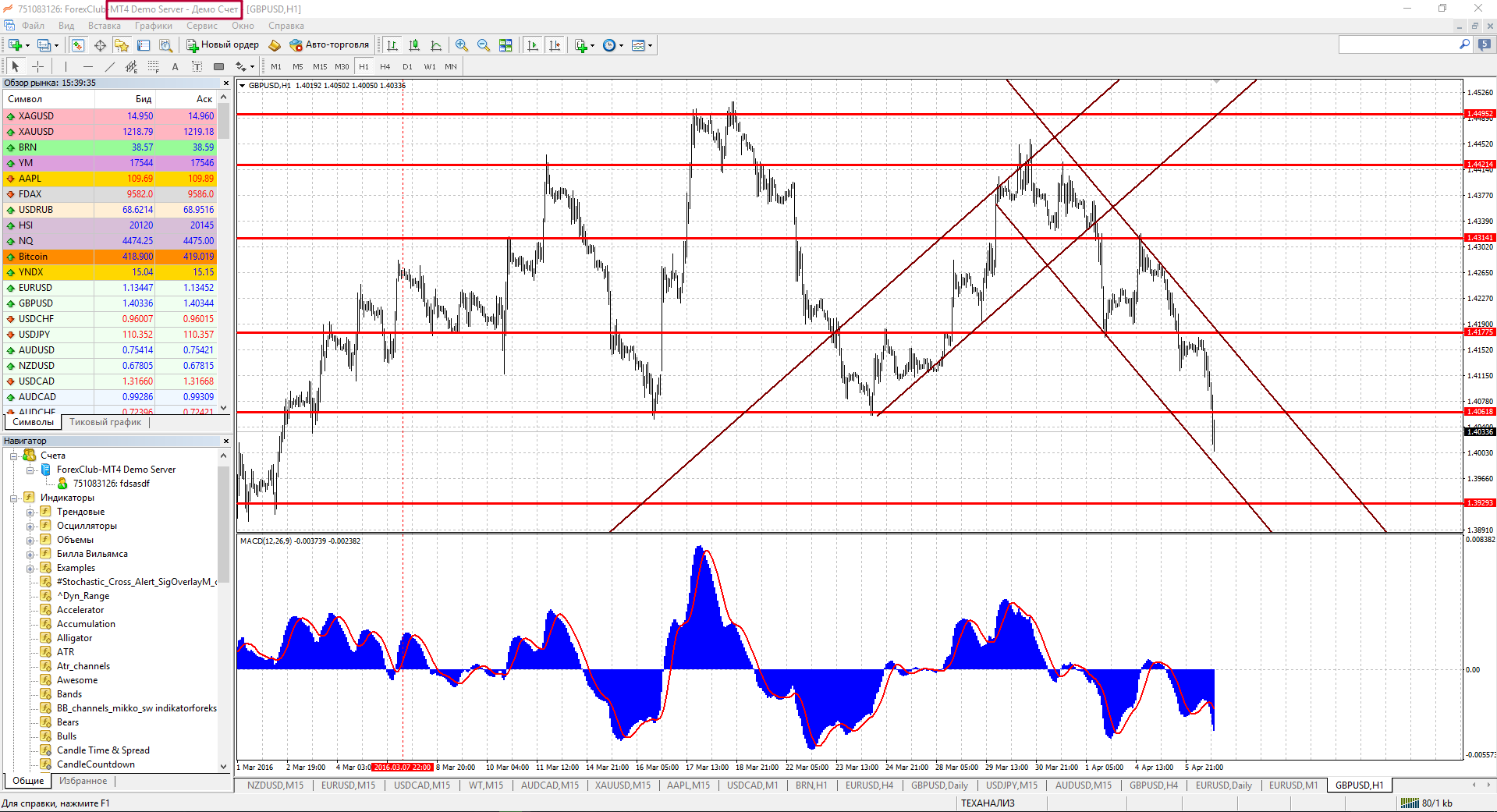Screen dimensions: 1497x812
Task: Toggle Auto-trading on the toolbar
Action: pyautogui.click(x=329, y=45)
